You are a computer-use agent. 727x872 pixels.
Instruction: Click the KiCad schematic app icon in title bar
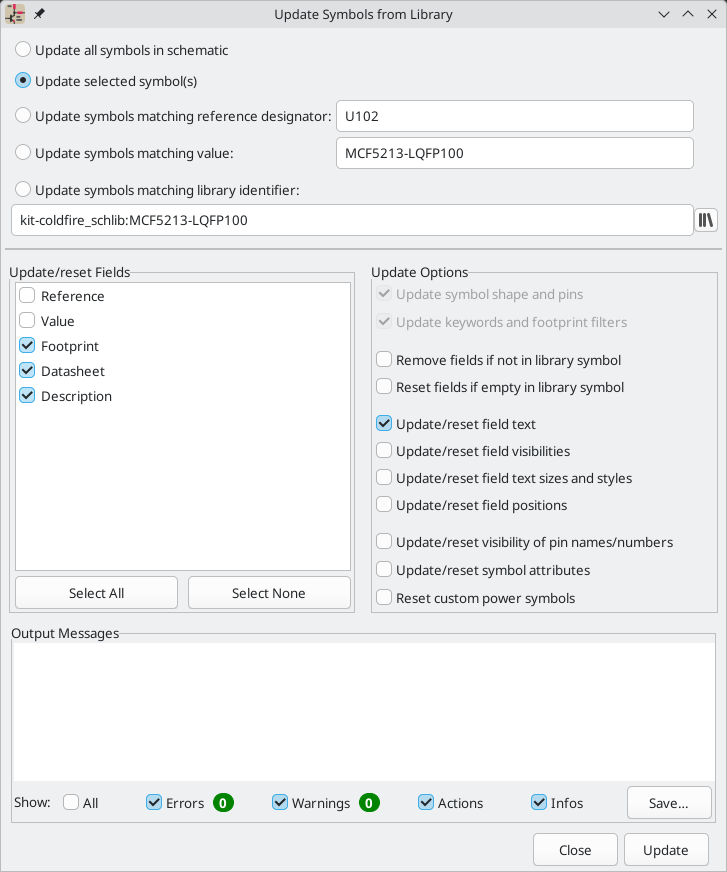(14, 14)
